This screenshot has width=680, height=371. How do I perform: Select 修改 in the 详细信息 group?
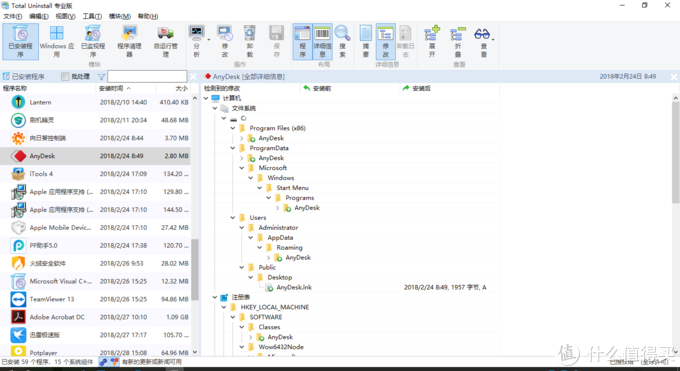click(x=386, y=42)
